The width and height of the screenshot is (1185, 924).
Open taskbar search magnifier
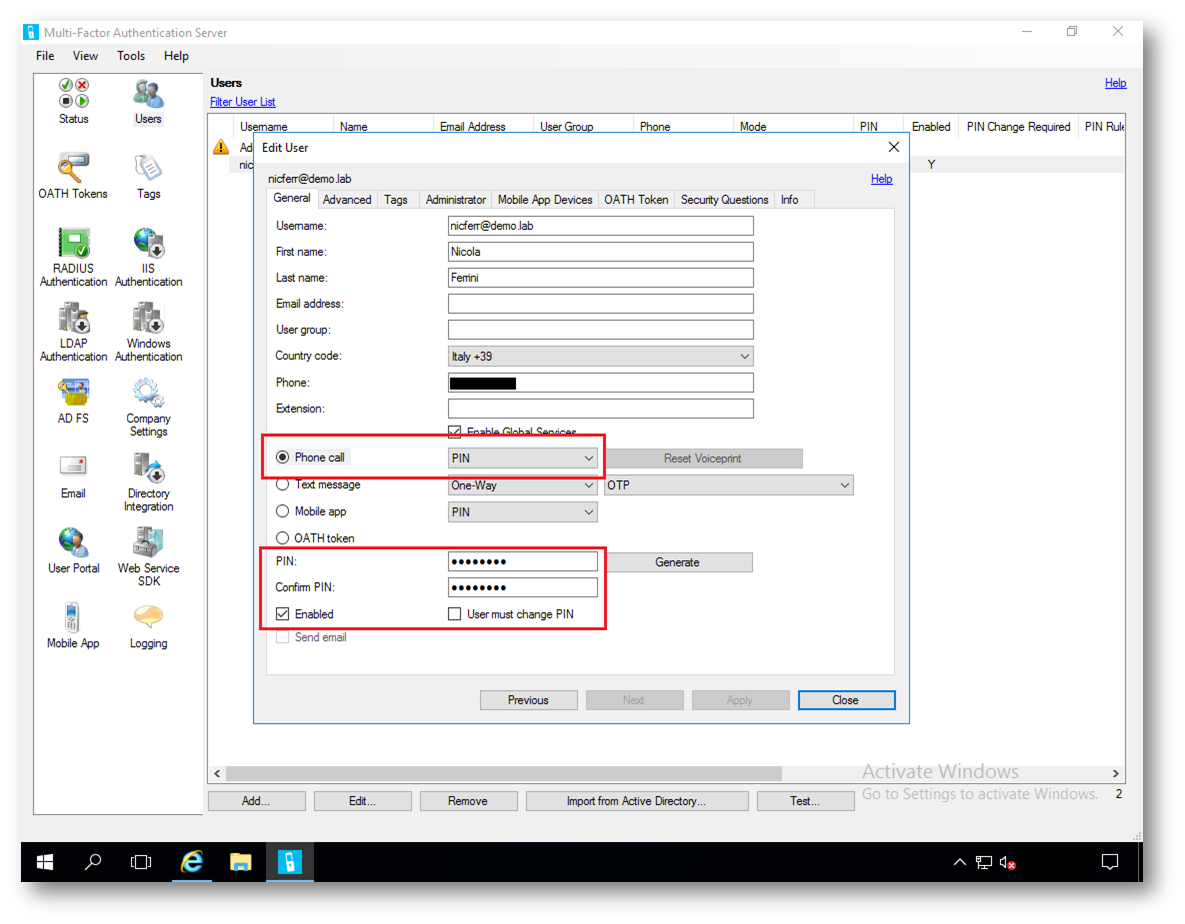pyautogui.click(x=93, y=862)
